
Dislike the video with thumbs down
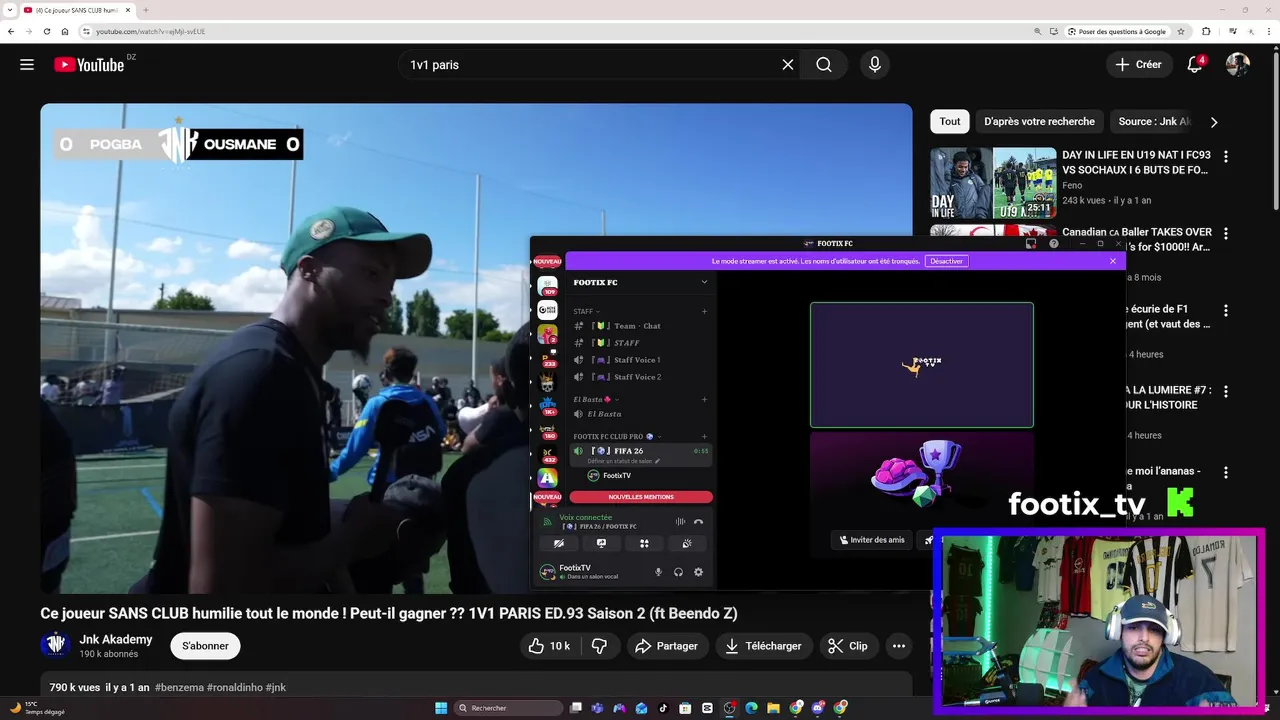click(599, 646)
